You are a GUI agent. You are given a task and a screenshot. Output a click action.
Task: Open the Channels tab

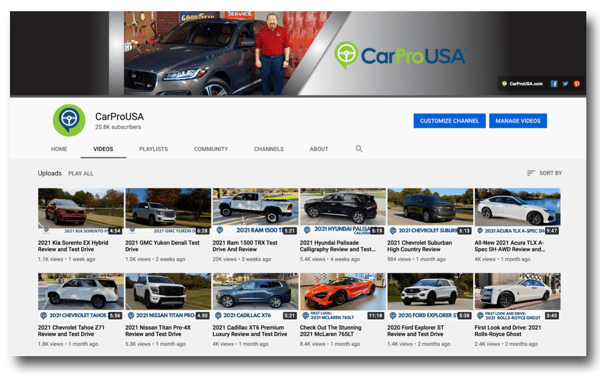(269, 149)
